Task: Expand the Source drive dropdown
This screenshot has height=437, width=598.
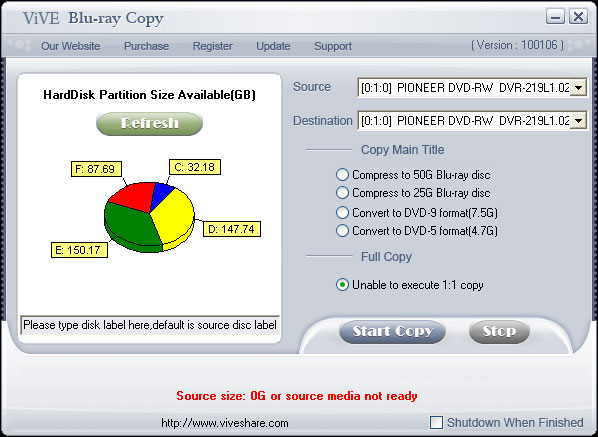Action: [579, 88]
